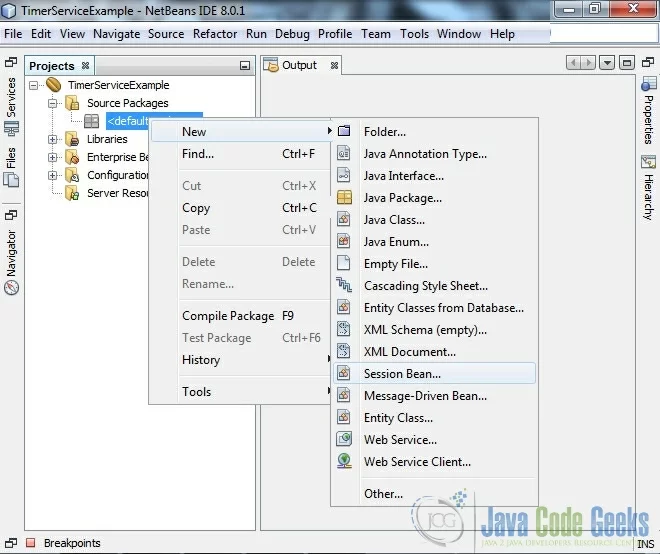Click the TimerServiceExample project bean icon
660x554 pixels.
pos(54,85)
